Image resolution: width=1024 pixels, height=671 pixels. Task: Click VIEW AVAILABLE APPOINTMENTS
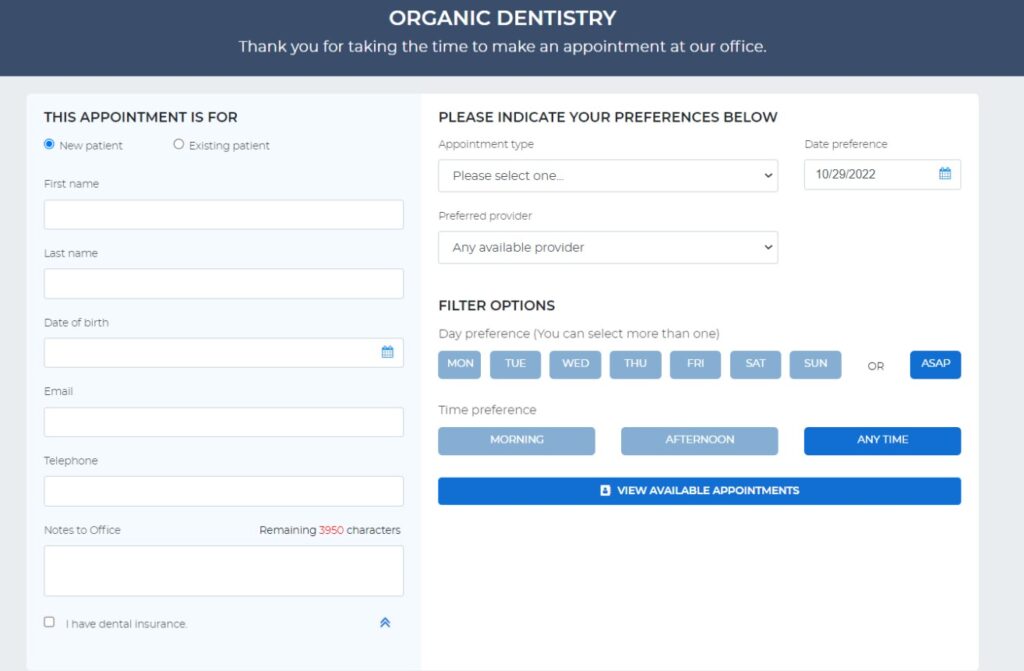pyautogui.click(x=699, y=490)
